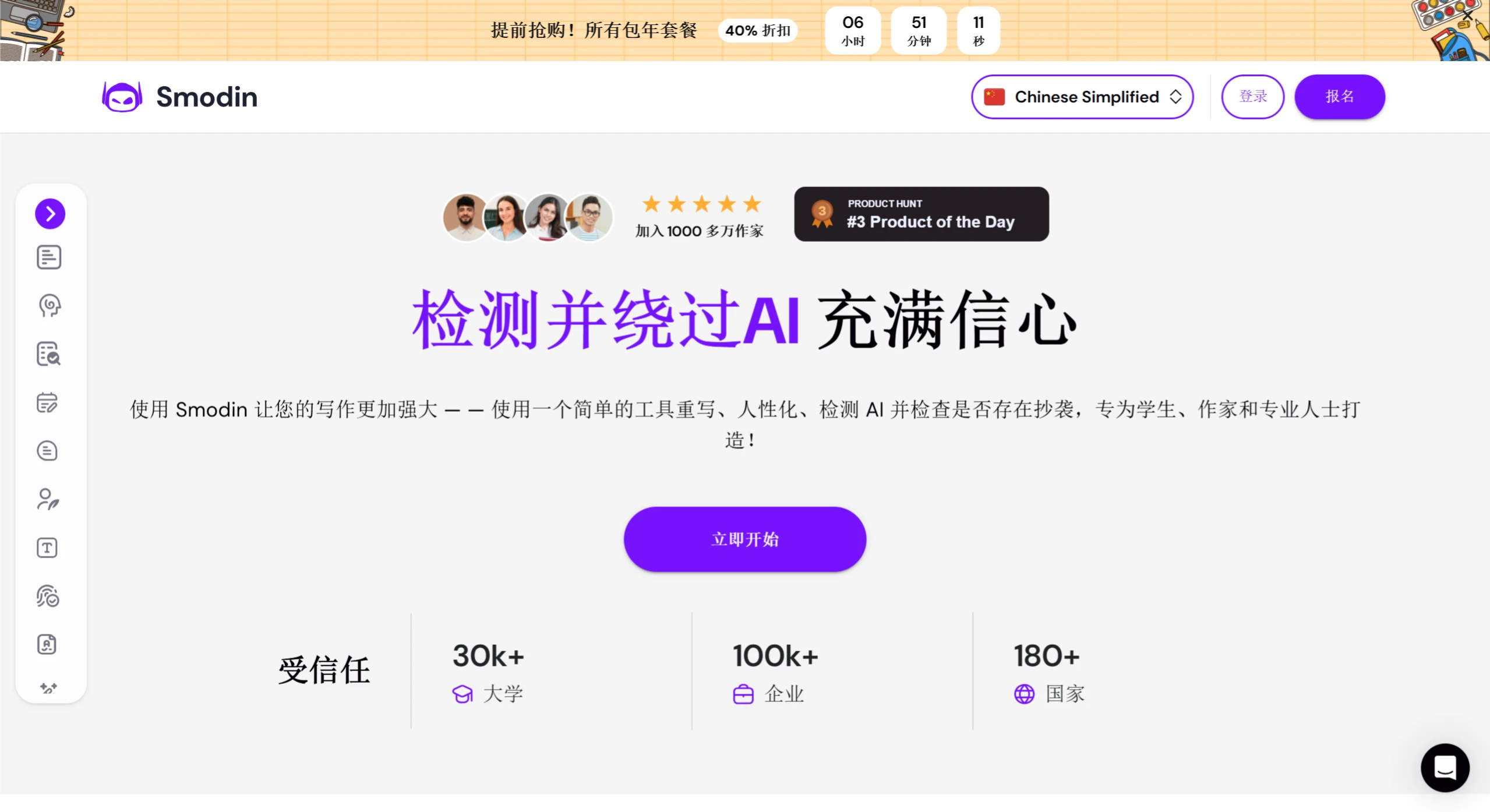Open the fingerprint checkmark sidebar tool

coord(48,596)
